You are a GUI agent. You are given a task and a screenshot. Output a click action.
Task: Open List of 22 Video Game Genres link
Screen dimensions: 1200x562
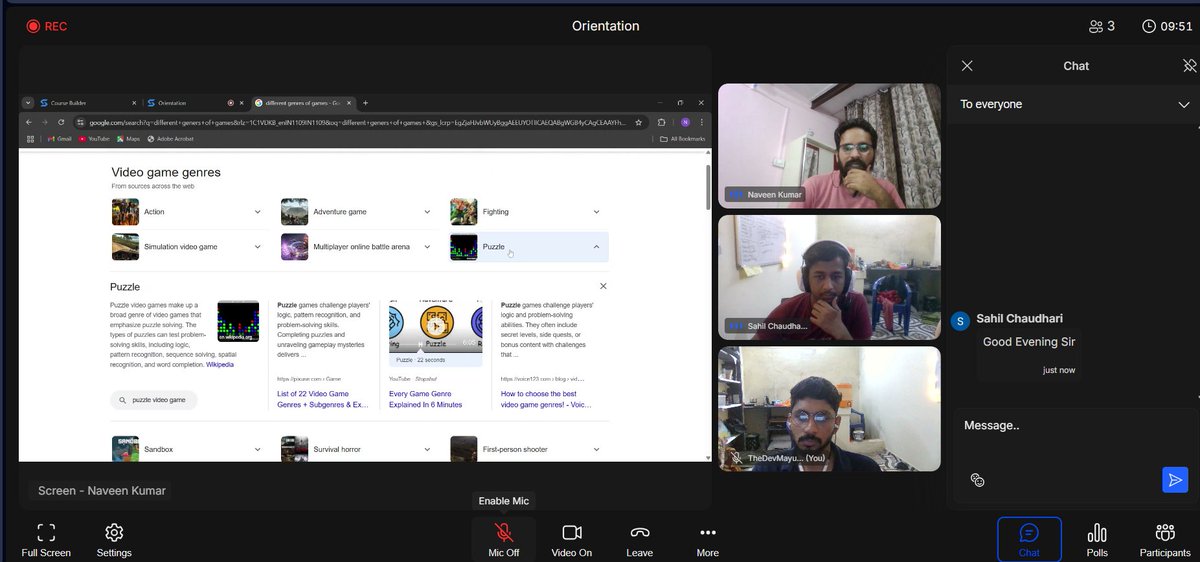[323, 399]
